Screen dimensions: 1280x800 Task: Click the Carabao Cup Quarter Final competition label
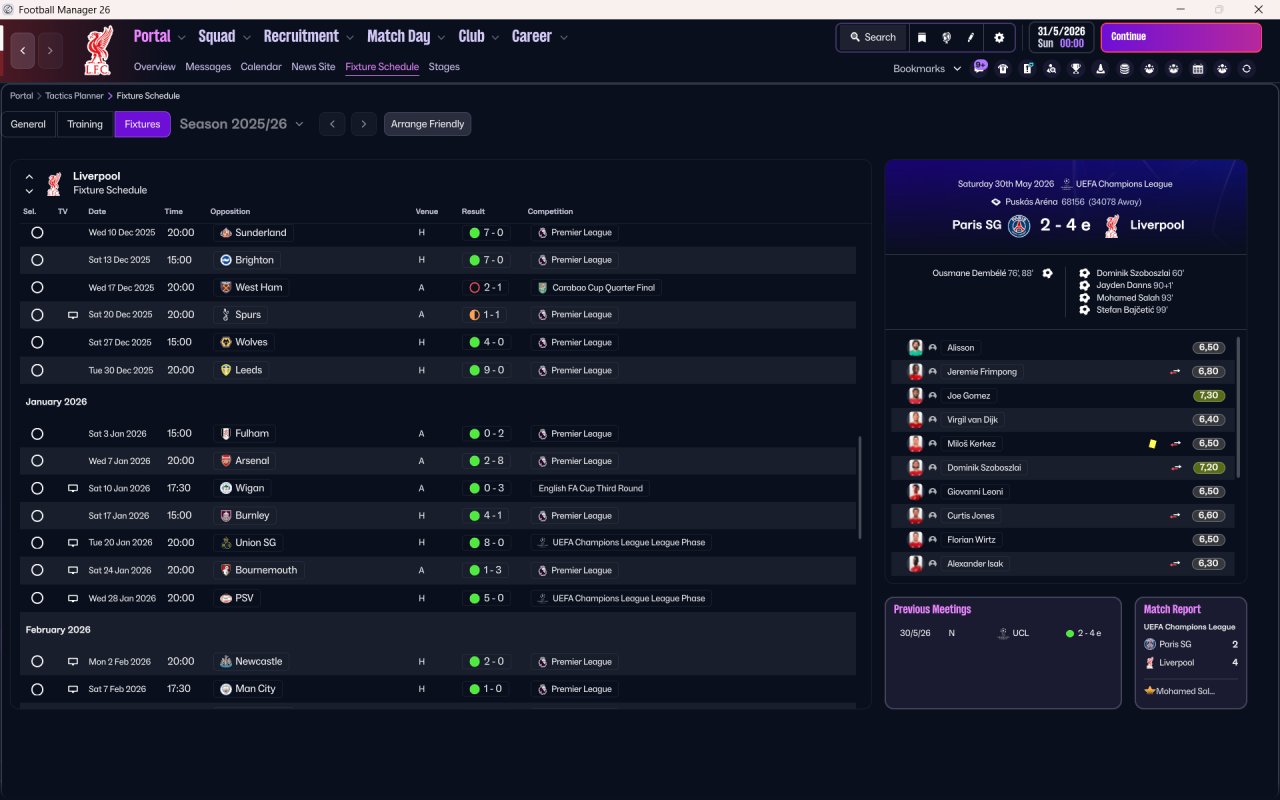coord(596,288)
